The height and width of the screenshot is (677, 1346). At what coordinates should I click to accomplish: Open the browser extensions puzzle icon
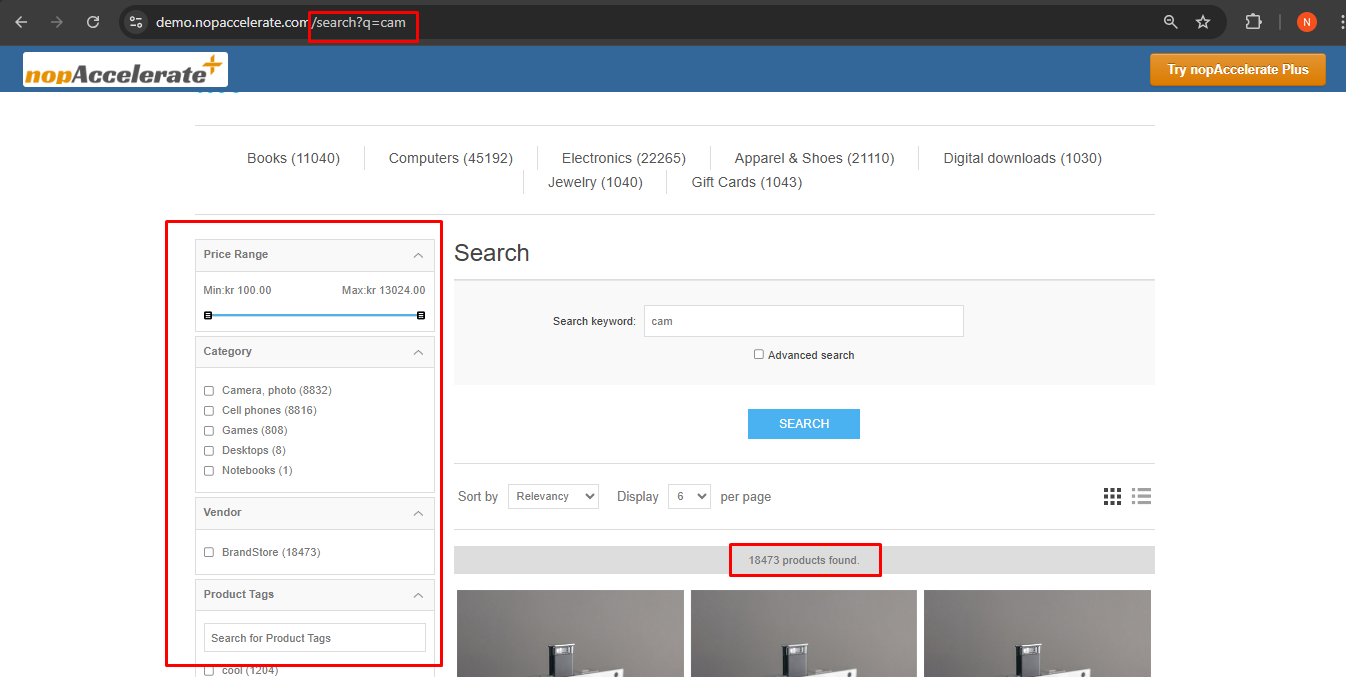1253,22
